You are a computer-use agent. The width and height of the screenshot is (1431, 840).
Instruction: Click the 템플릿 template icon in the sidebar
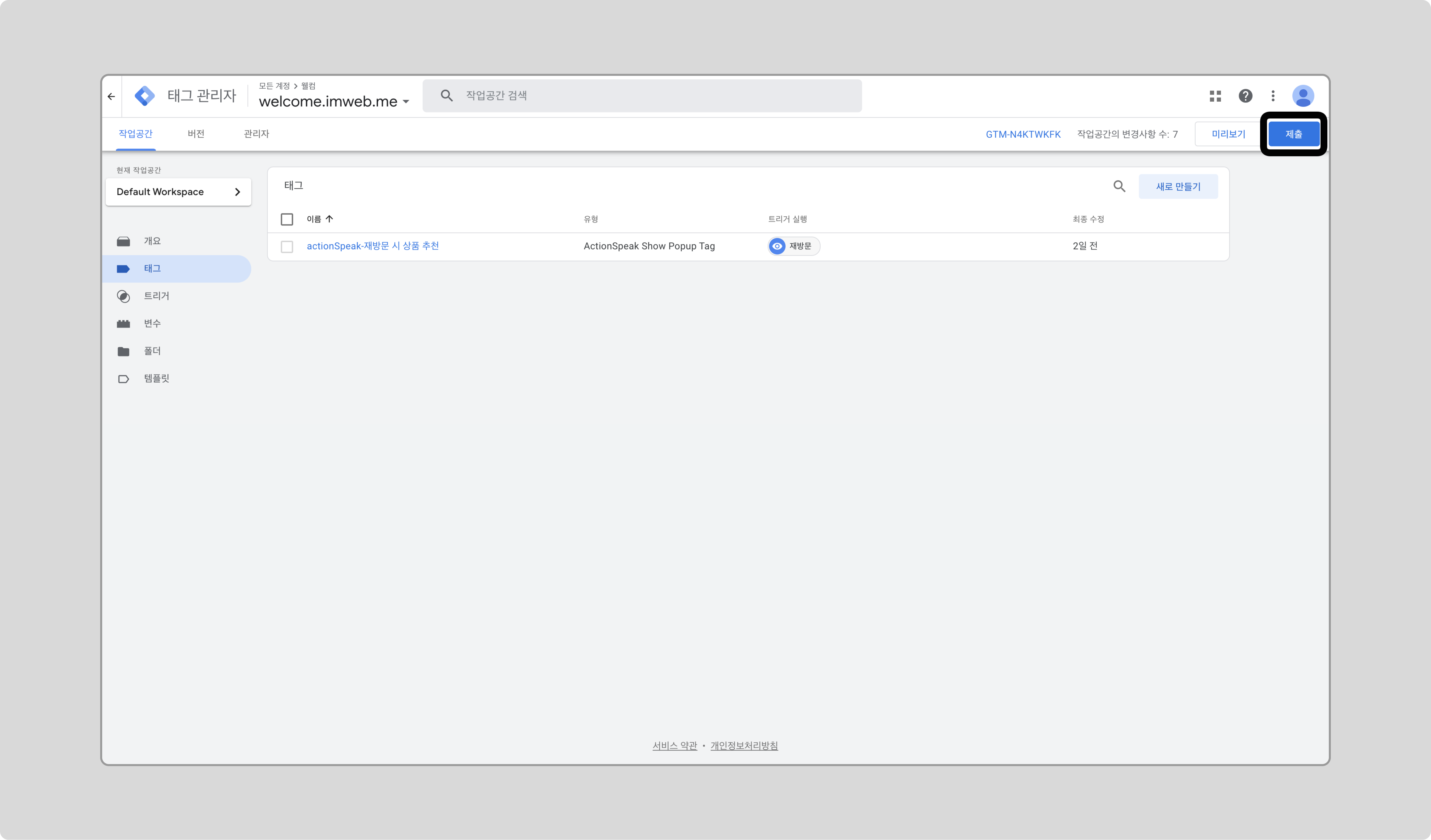point(123,379)
